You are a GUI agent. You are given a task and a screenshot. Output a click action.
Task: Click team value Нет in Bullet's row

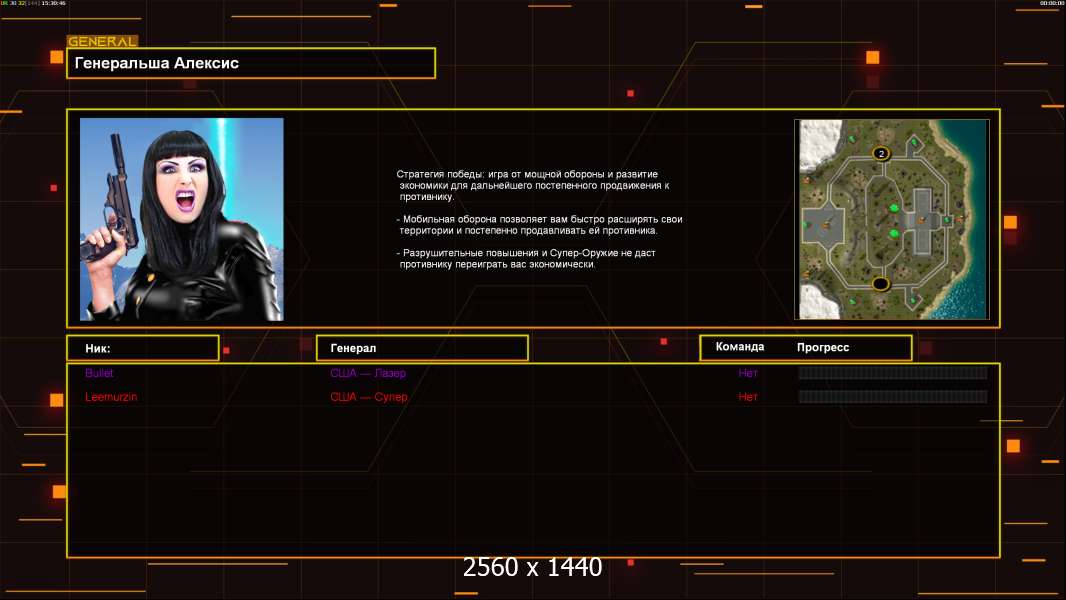tap(748, 373)
